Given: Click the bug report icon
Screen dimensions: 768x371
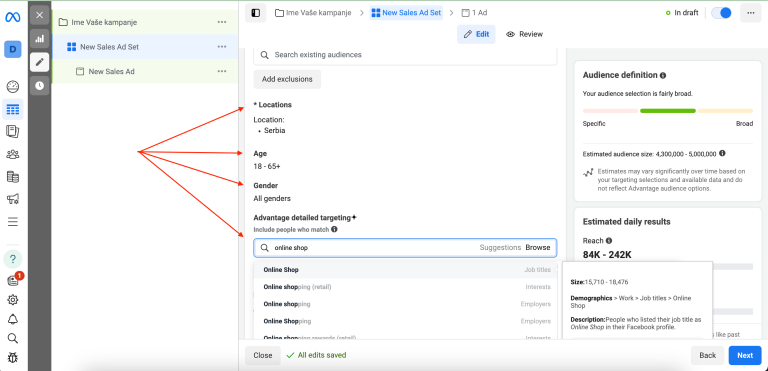Looking at the screenshot, I should coord(13,358).
